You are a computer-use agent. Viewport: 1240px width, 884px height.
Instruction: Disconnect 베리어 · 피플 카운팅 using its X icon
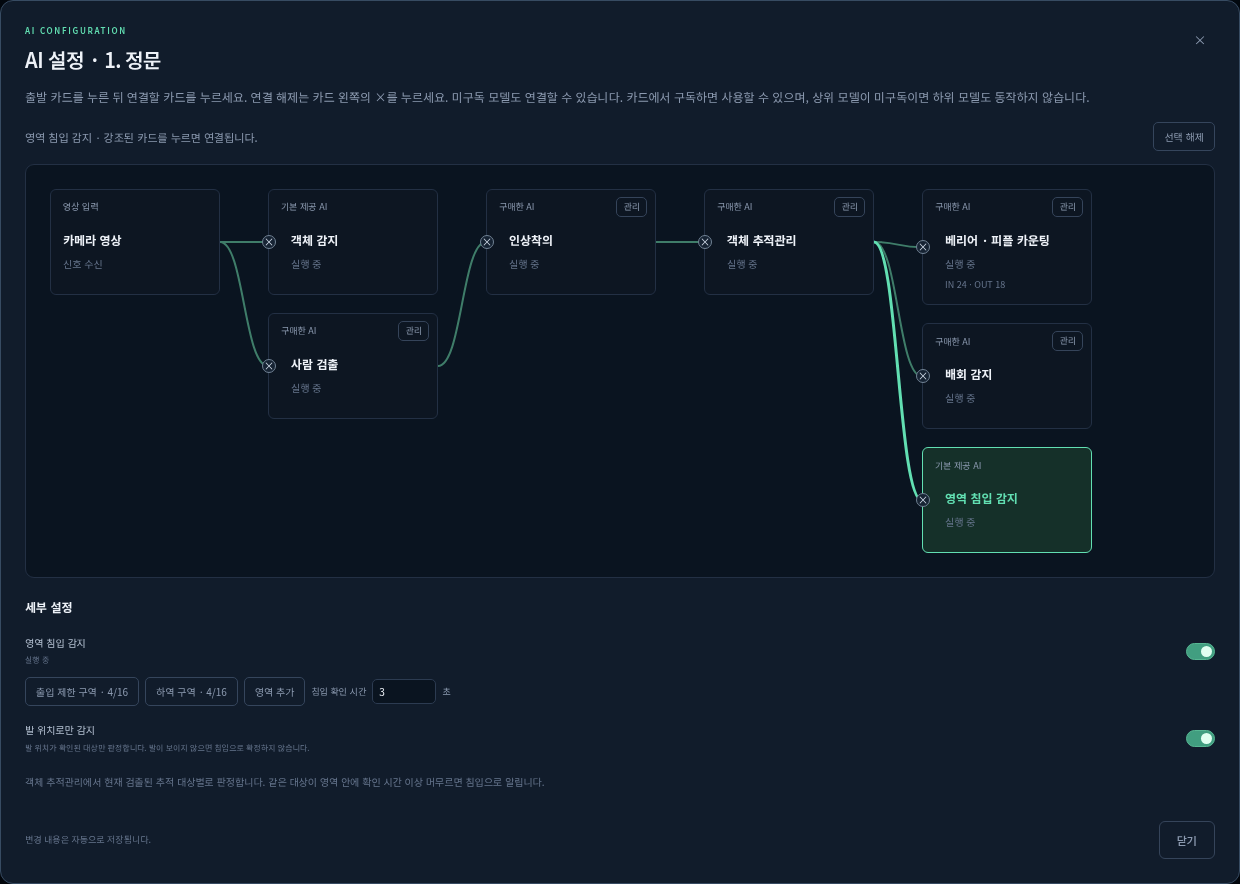click(x=923, y=247)
